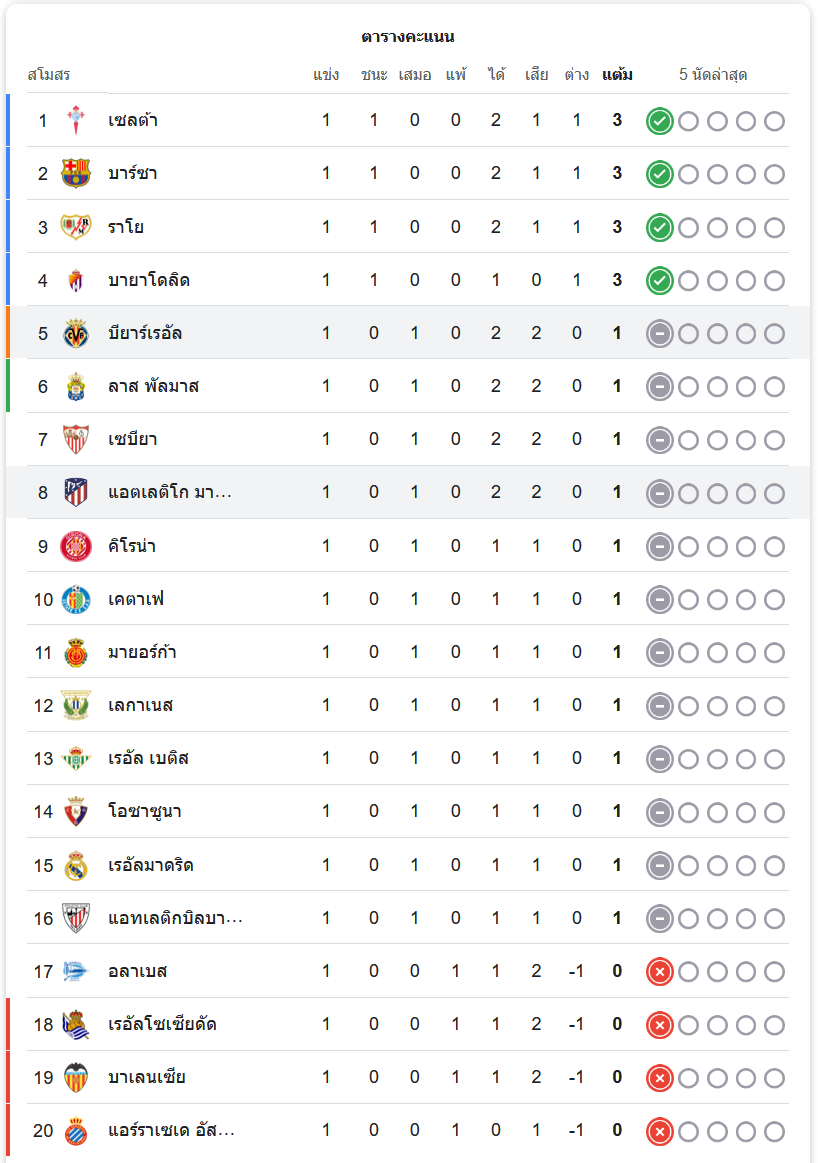Click the Real Madrid crest icon
Screen dimensions: 818x1163
[76, 865]
